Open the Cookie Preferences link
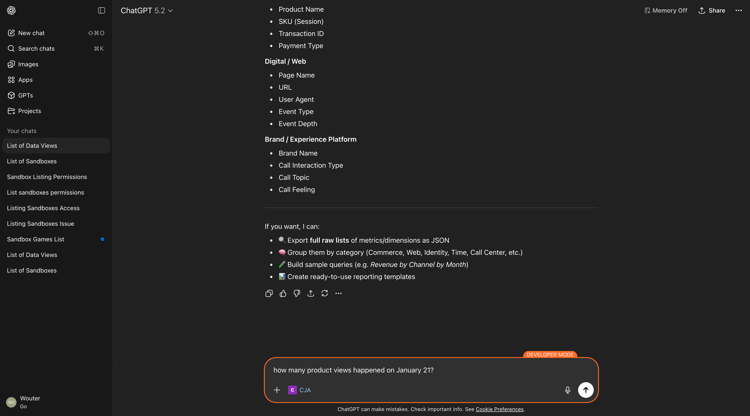This screenshot has height=416, width=750. click(499, 409)
